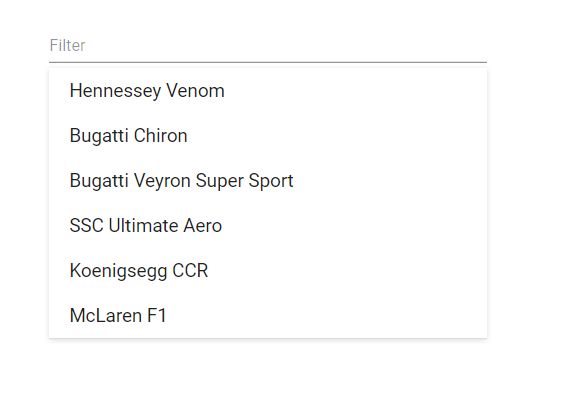Click the Filter placeholder text
Screen dimensions: 568x395
pyautogui.click(x=67, y=46)
